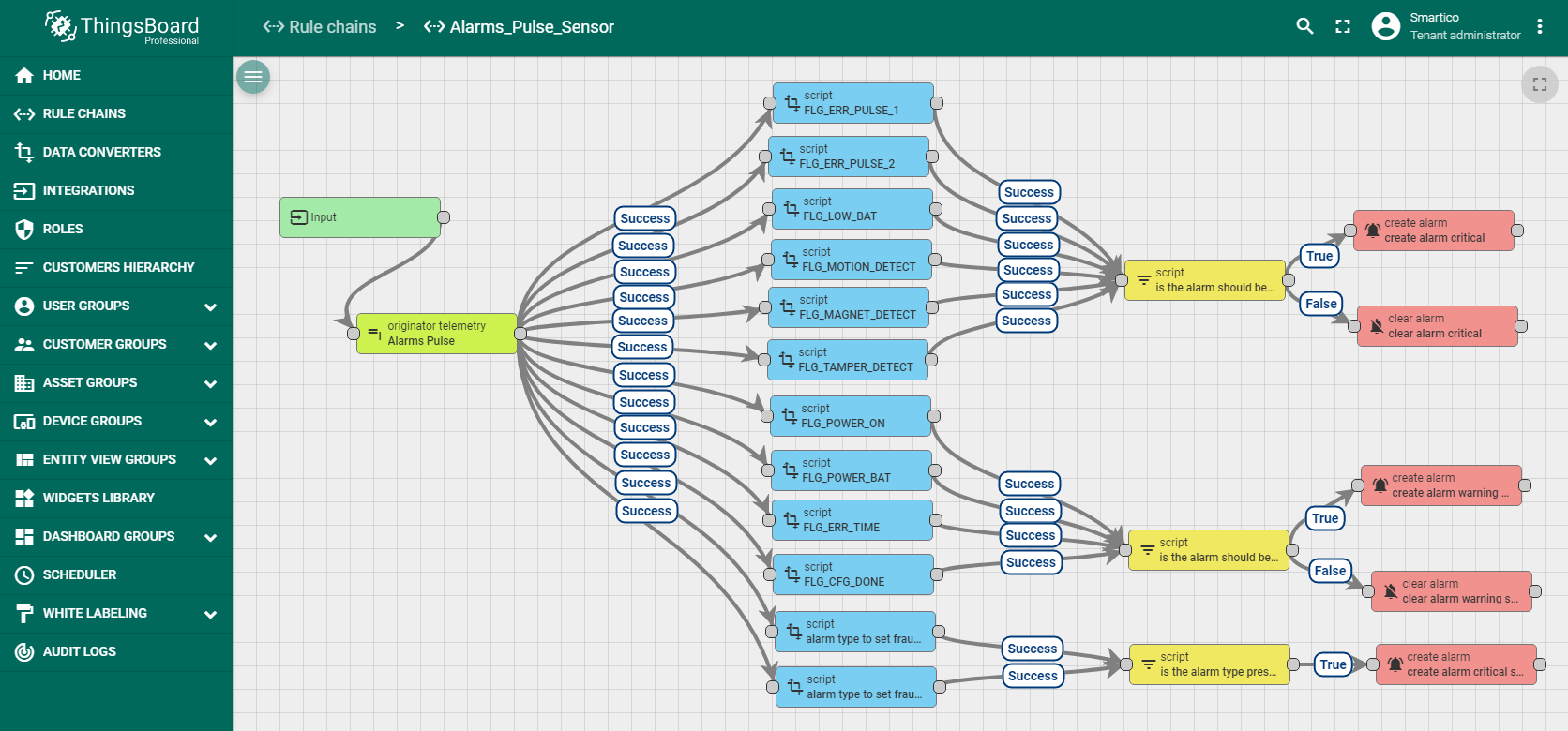
Task: Select the green Input node
Action: 360,217
